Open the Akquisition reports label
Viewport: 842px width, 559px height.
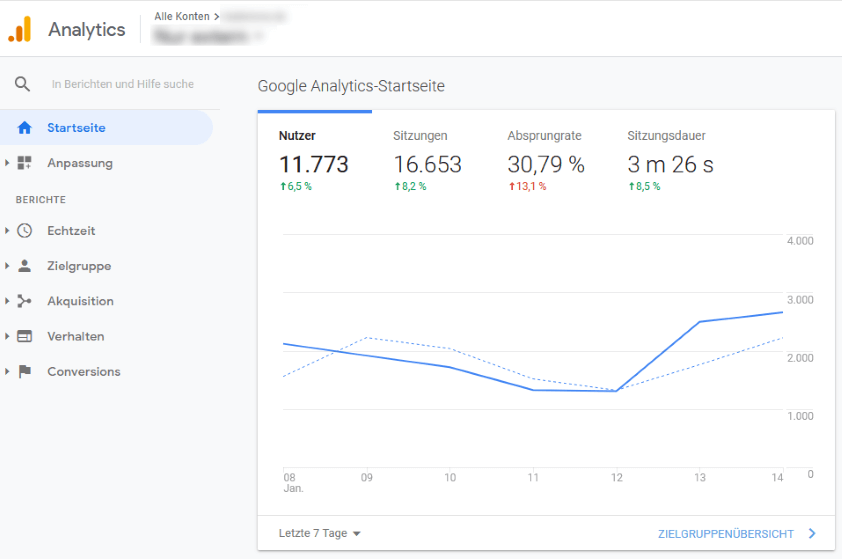(81, 301)
